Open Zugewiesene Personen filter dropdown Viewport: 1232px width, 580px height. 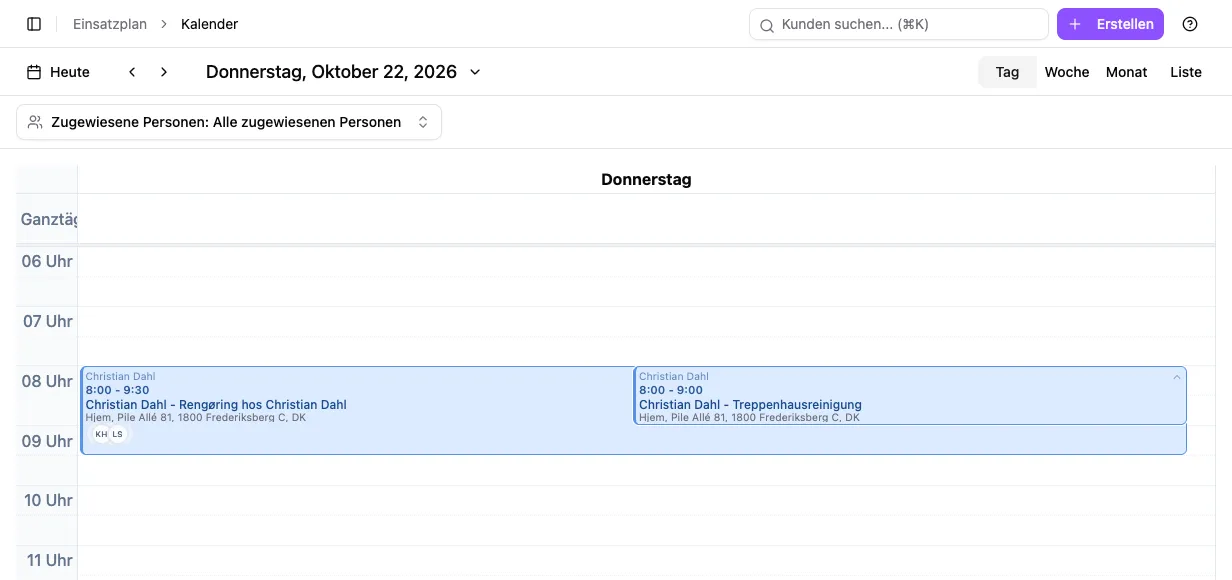229,122
